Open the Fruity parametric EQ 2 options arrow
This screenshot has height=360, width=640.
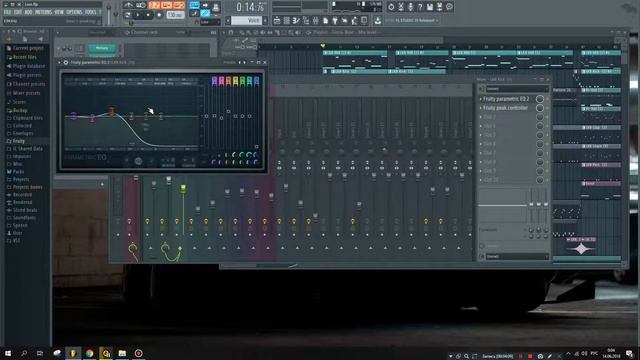pyautogui.click(x=60, y=62)
